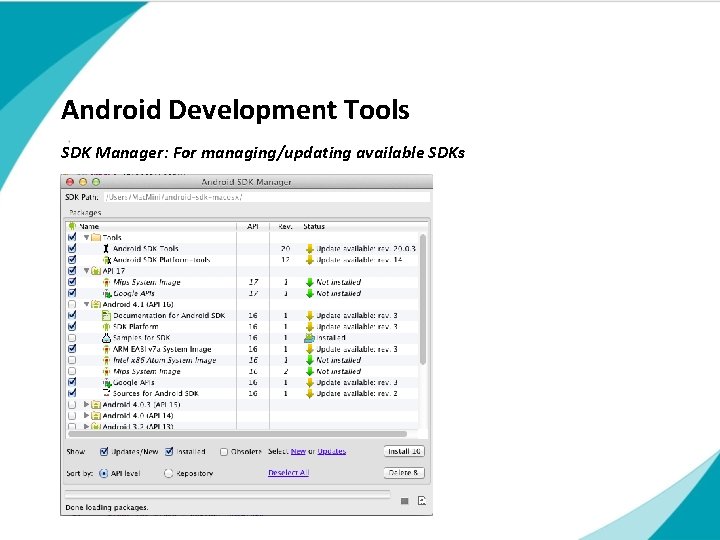Click the 'Done loading packages.' status text
720x540 pixels.
click(107, 507)
